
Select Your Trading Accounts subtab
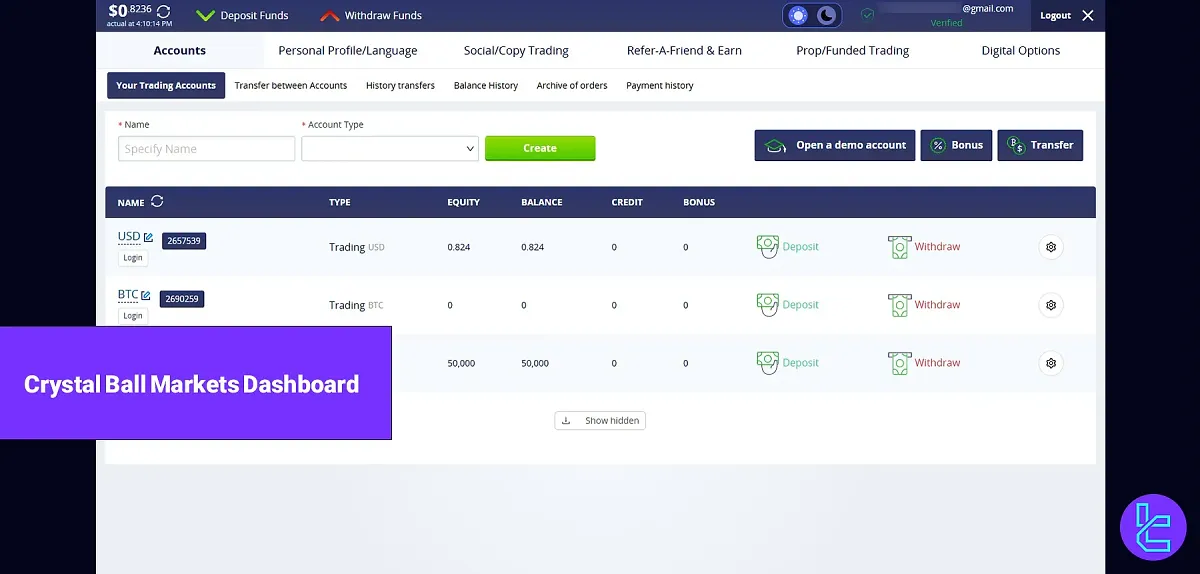point(166,85)
